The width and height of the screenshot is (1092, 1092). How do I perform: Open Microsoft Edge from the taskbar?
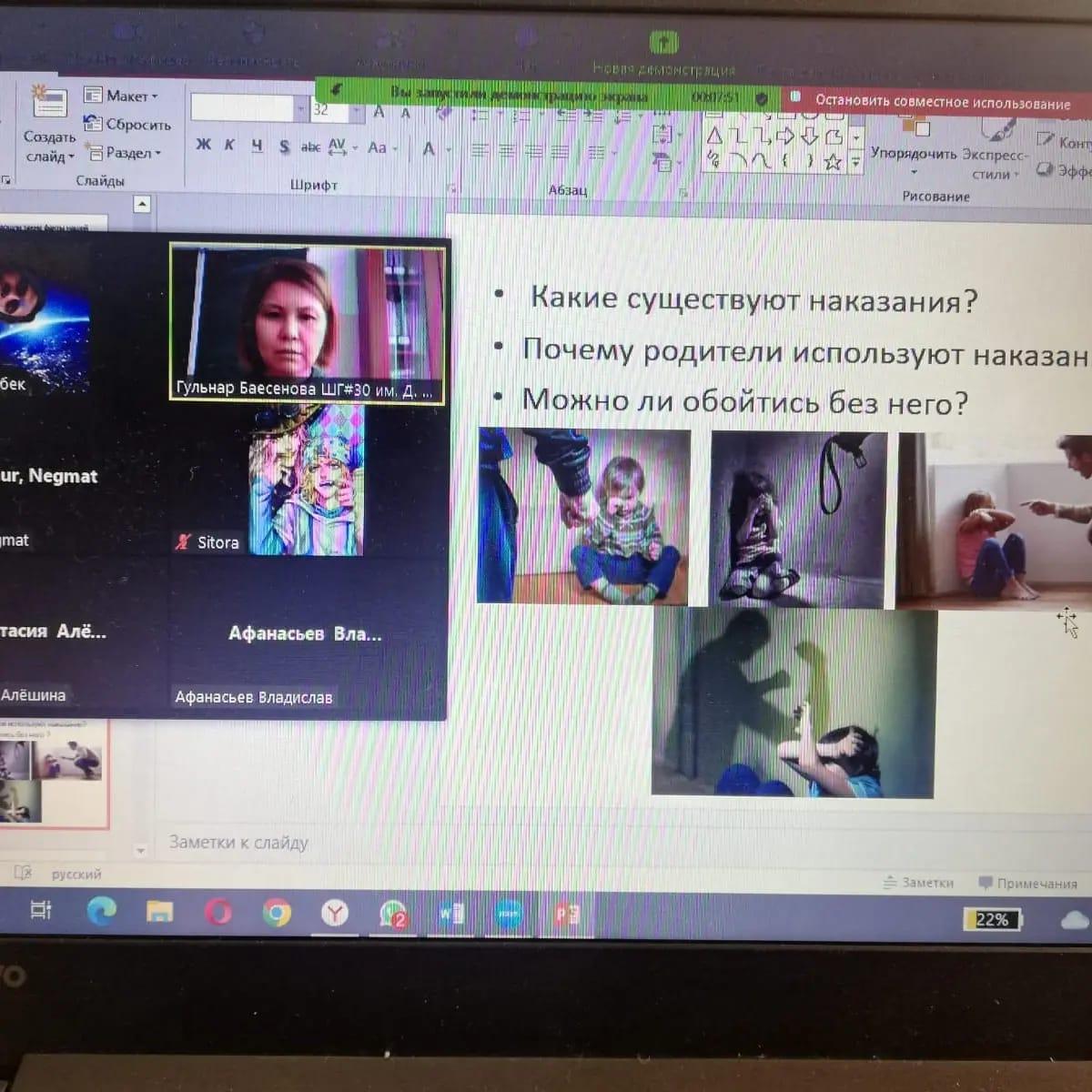pyautogui.click(x=101, y=910)
